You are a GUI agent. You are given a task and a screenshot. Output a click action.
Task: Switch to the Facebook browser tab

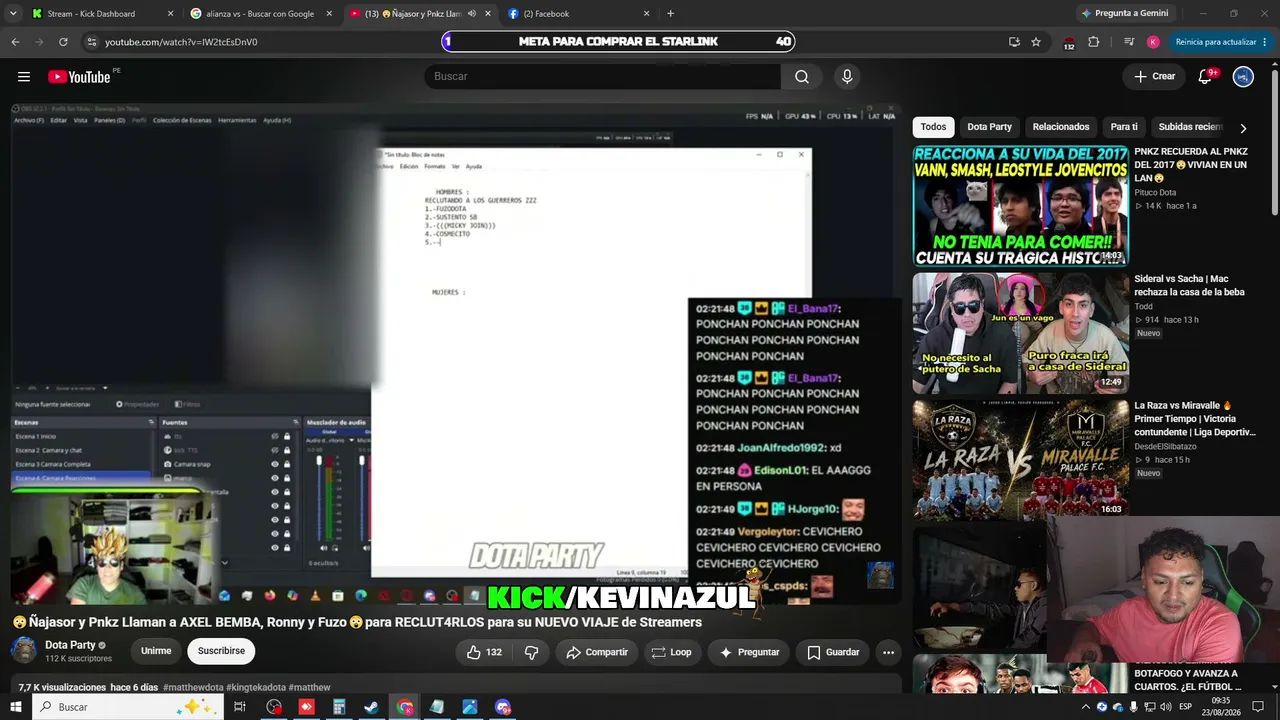click(x=578, y=14)
